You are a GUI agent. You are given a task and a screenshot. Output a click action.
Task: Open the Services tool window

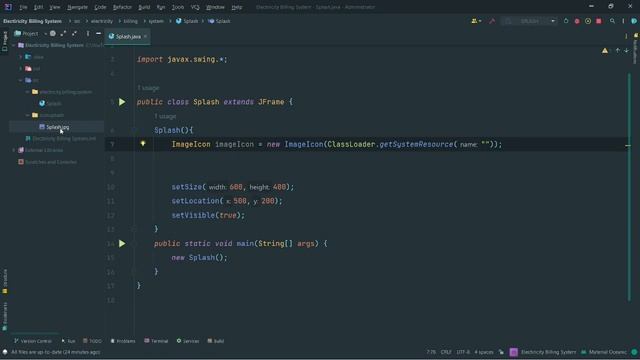click(188, 341)
